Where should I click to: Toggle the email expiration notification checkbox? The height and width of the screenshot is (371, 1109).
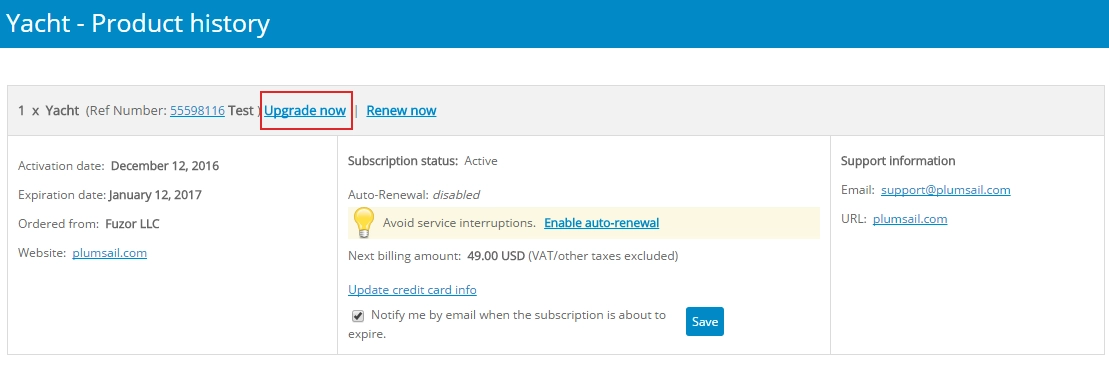tap(358, 316)
